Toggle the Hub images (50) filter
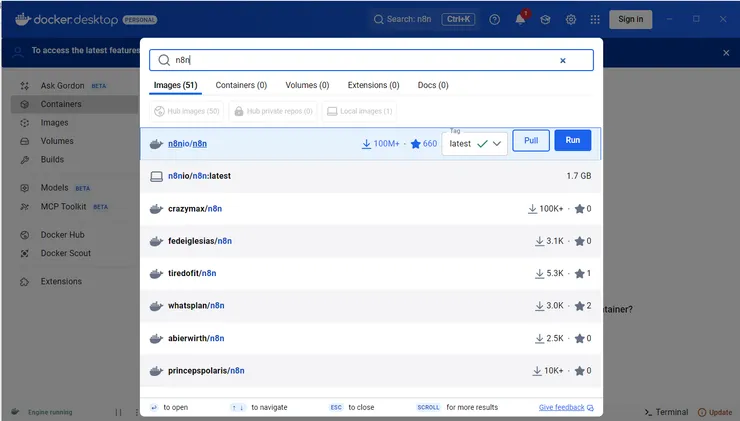Screen dimensions: 740x421 pos(187,111)
